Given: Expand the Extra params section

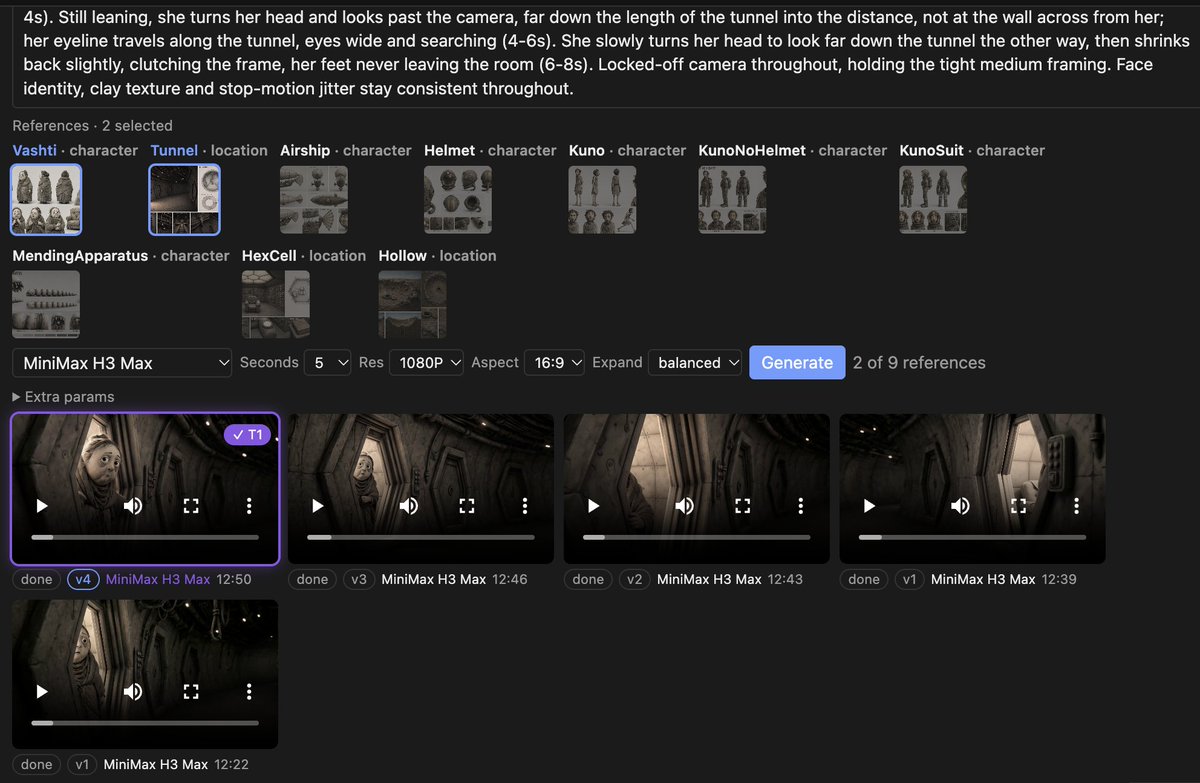Looking at the screenshot, I should [x=63, y=397].
